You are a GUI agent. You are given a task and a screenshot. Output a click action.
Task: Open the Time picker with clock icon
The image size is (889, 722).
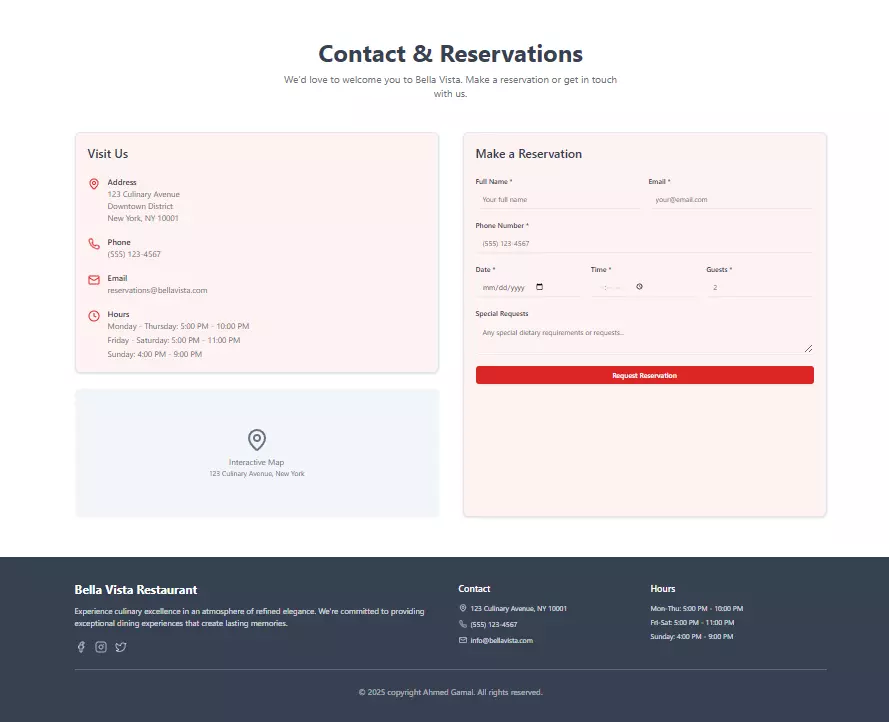[637, 286]
